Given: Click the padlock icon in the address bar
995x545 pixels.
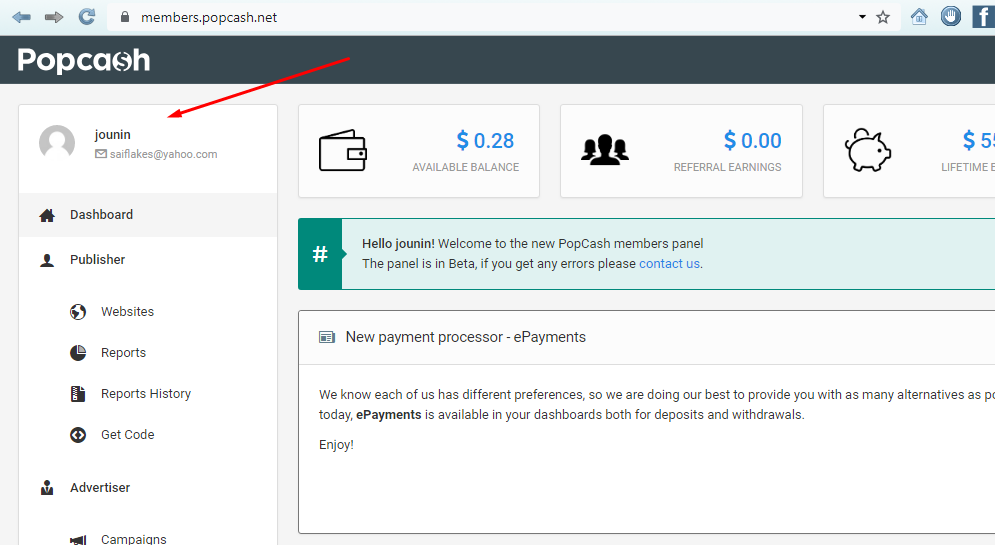Looking at the screenshot, I should (x=125, y=17).
